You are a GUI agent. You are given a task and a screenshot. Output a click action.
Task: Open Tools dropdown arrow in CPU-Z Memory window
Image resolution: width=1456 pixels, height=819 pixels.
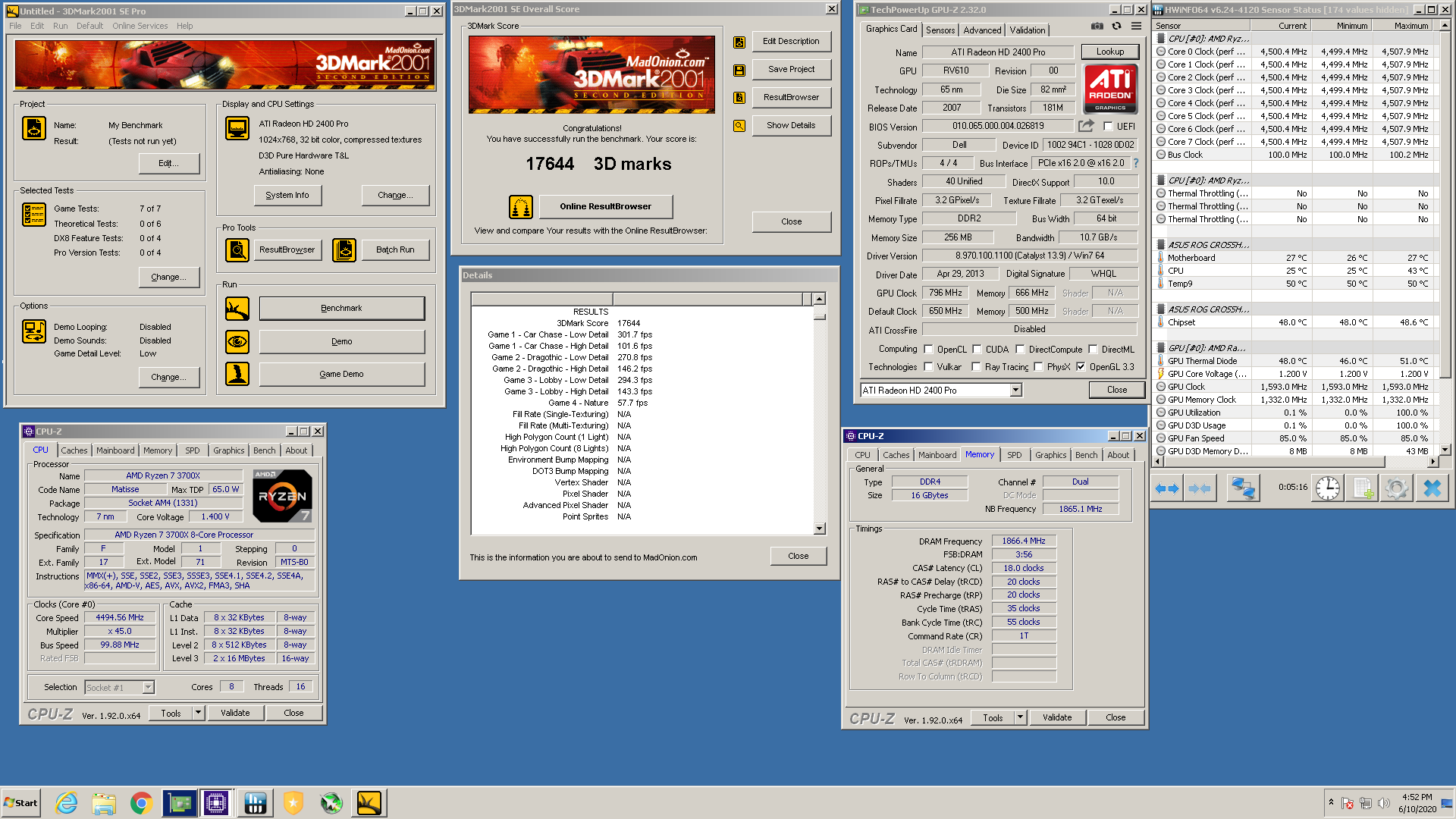point(1020,717)
